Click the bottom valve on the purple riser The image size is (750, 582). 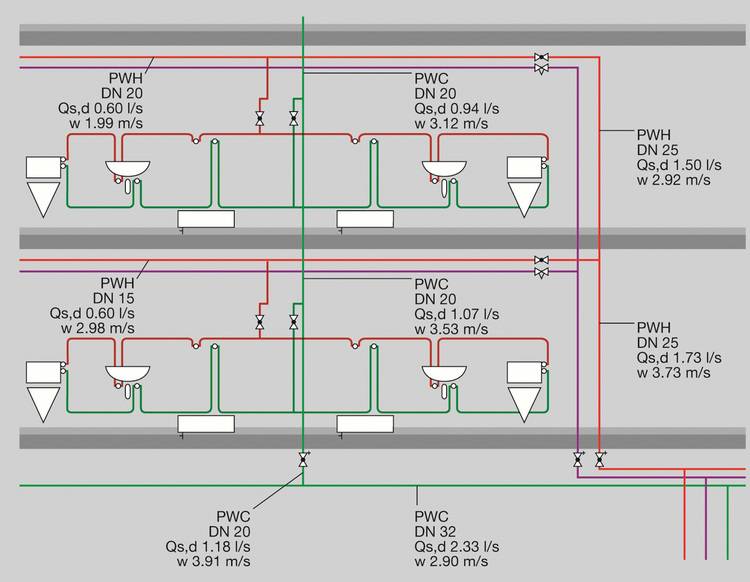click(578, 460)
